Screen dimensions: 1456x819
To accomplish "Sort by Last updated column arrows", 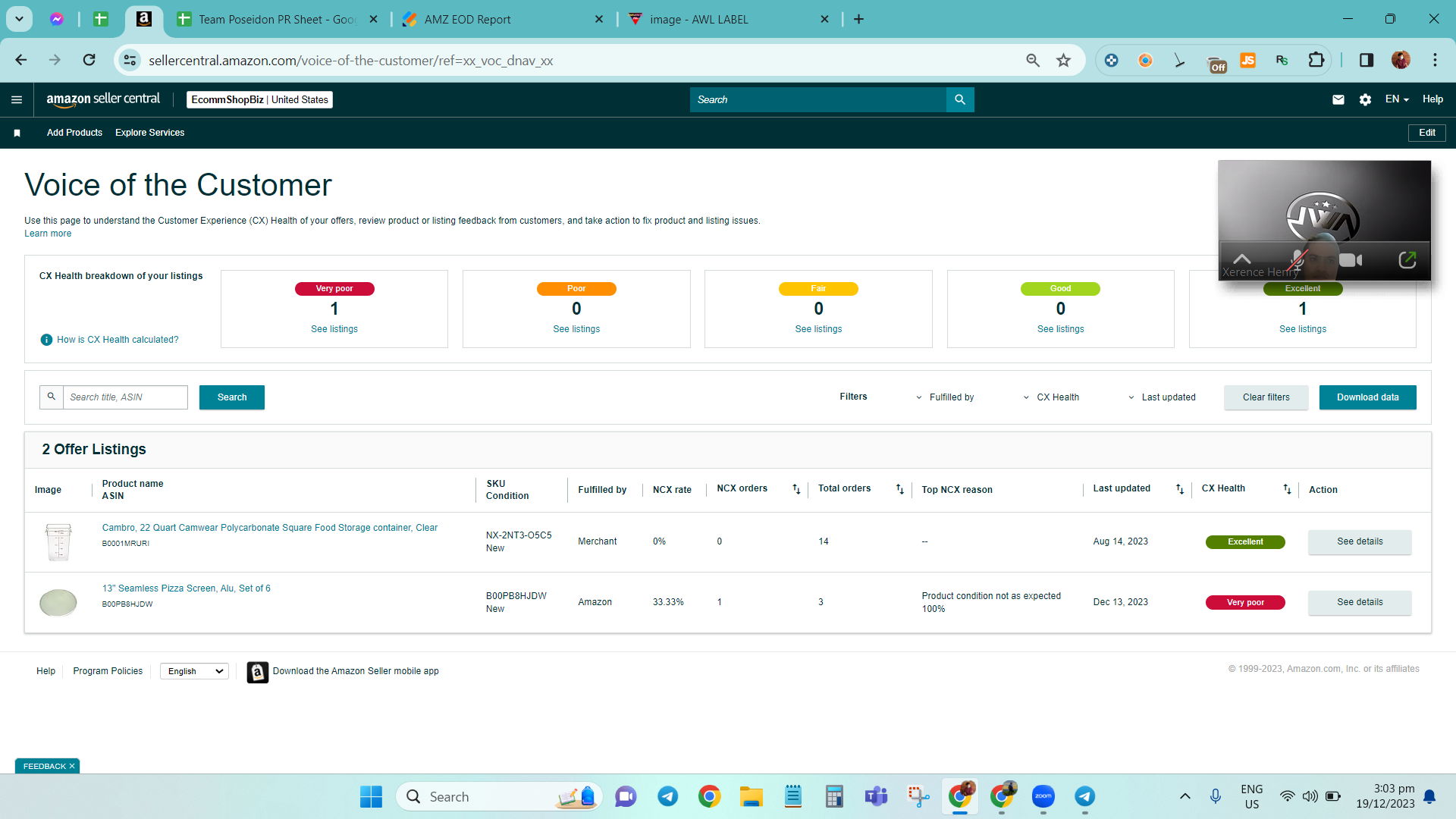I will [1180, 489].
